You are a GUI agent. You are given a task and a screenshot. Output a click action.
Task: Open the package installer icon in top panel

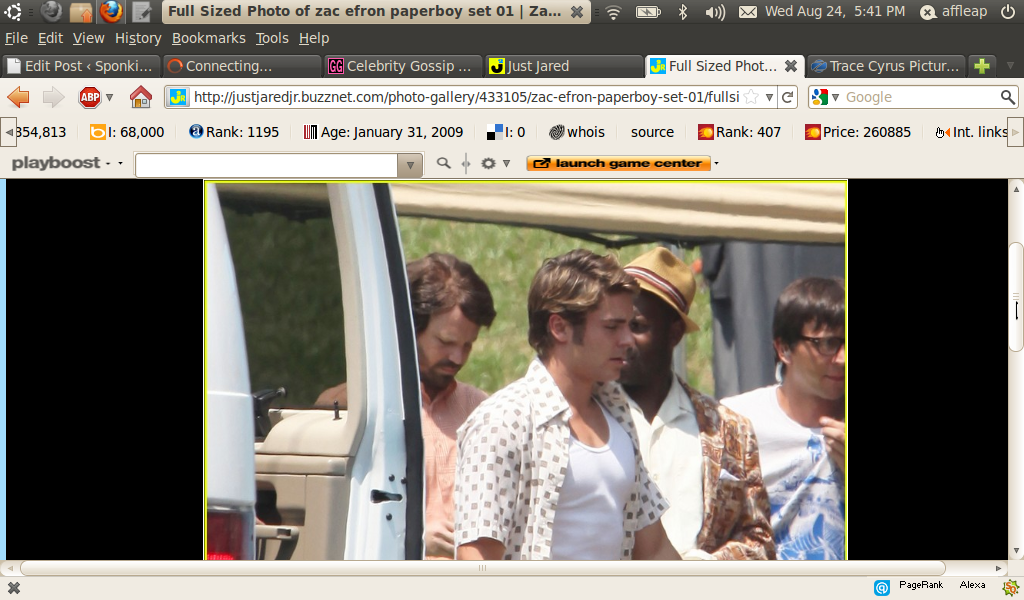pos(81,11)
